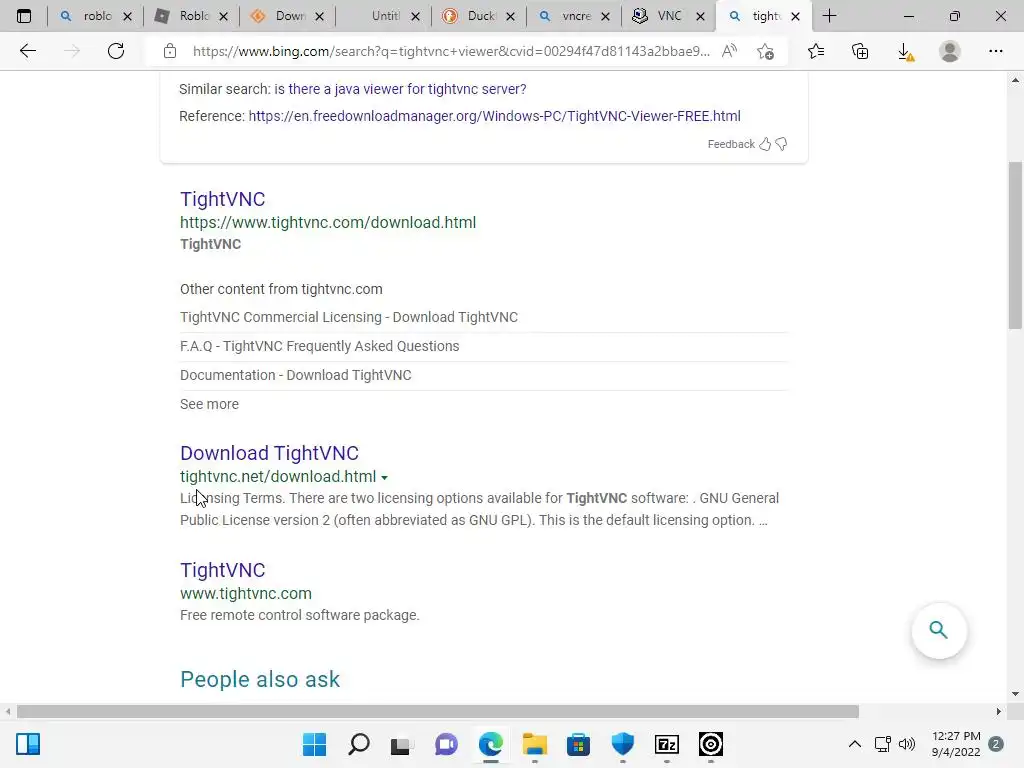Close the VNC tab

tap(700, 16)
